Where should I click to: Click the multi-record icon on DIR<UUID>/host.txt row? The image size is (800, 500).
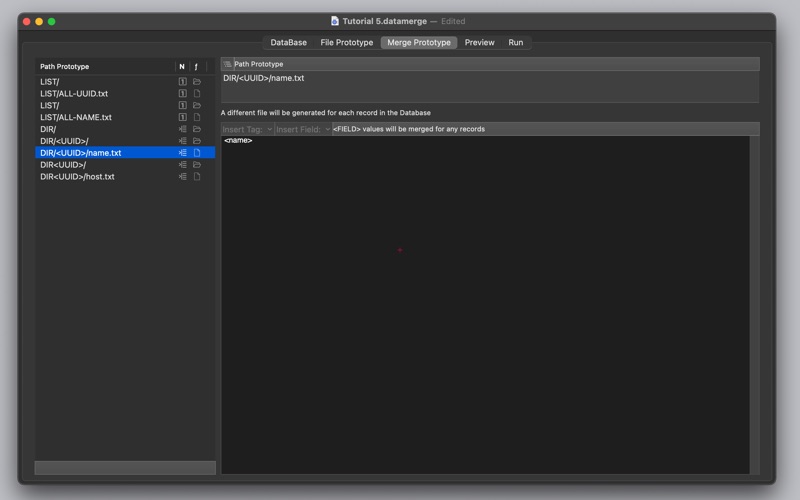[182, 177]
